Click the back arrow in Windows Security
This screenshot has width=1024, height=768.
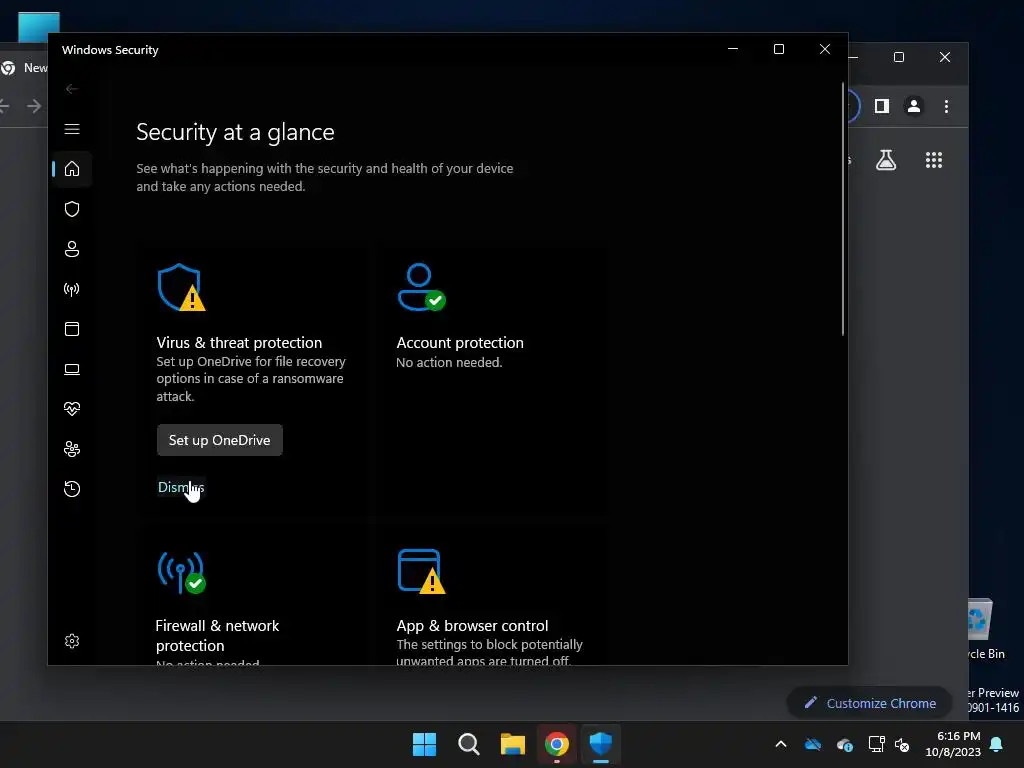[72, 89]
